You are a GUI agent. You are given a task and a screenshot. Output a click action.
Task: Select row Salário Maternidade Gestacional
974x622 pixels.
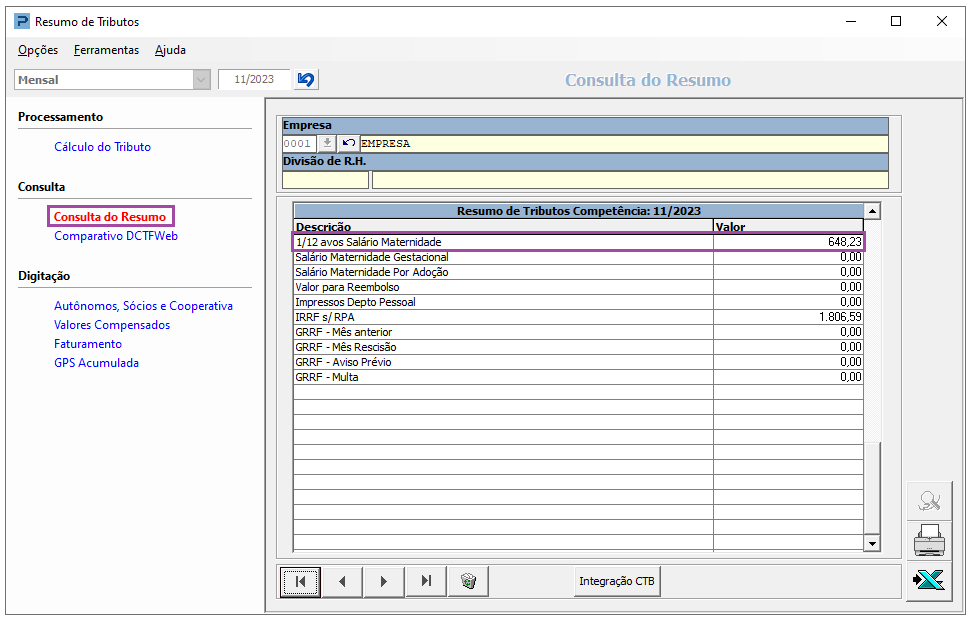tap(578, 257)
